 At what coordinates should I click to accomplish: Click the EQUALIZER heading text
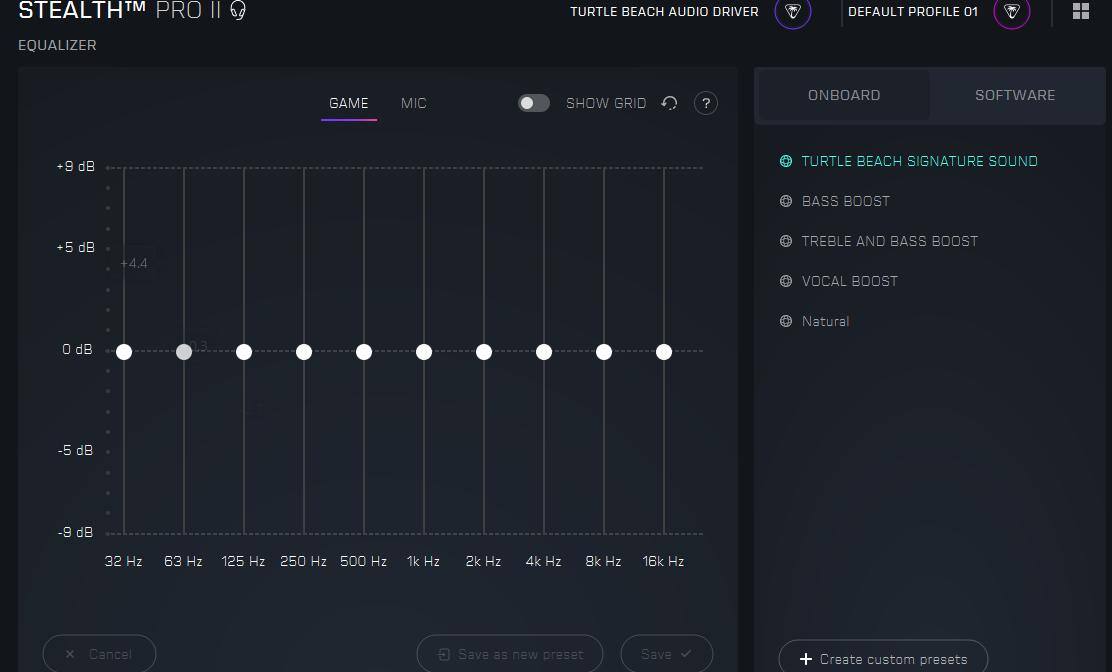pyautogui.click(x=57, y=45)
